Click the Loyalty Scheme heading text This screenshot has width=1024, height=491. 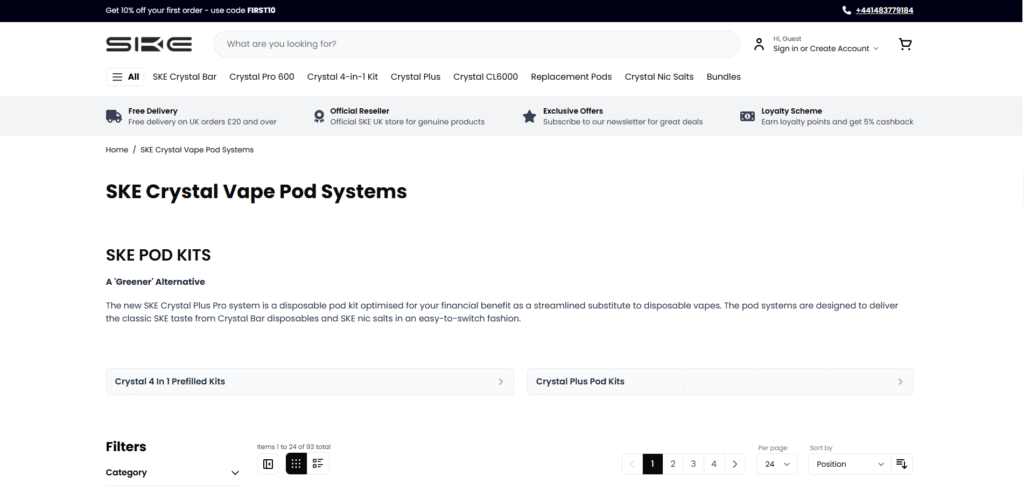tap(792, 111)
